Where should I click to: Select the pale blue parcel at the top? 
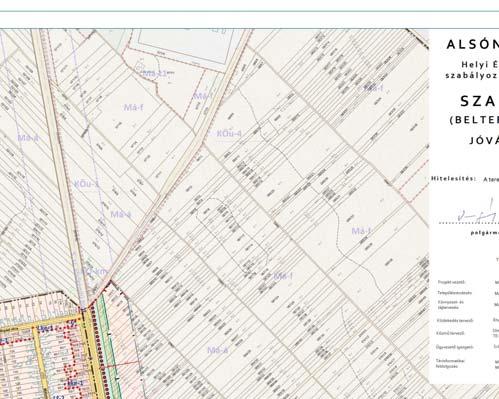tap(188, 45)
